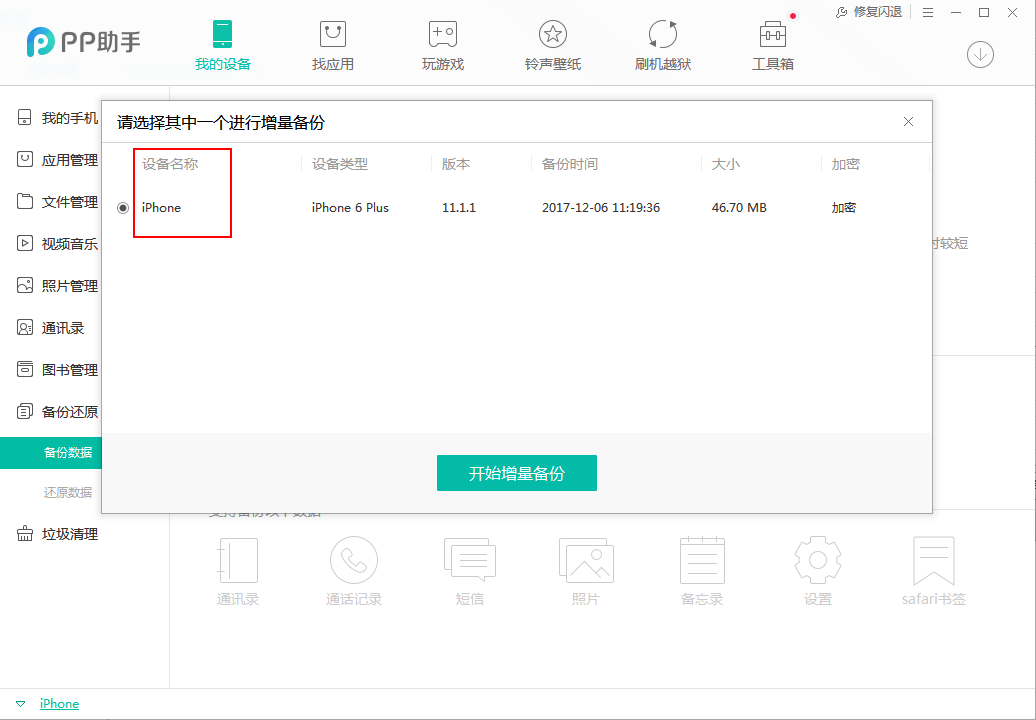
Task: Select the 短信 messages backup icon
Action: point(470,570)
